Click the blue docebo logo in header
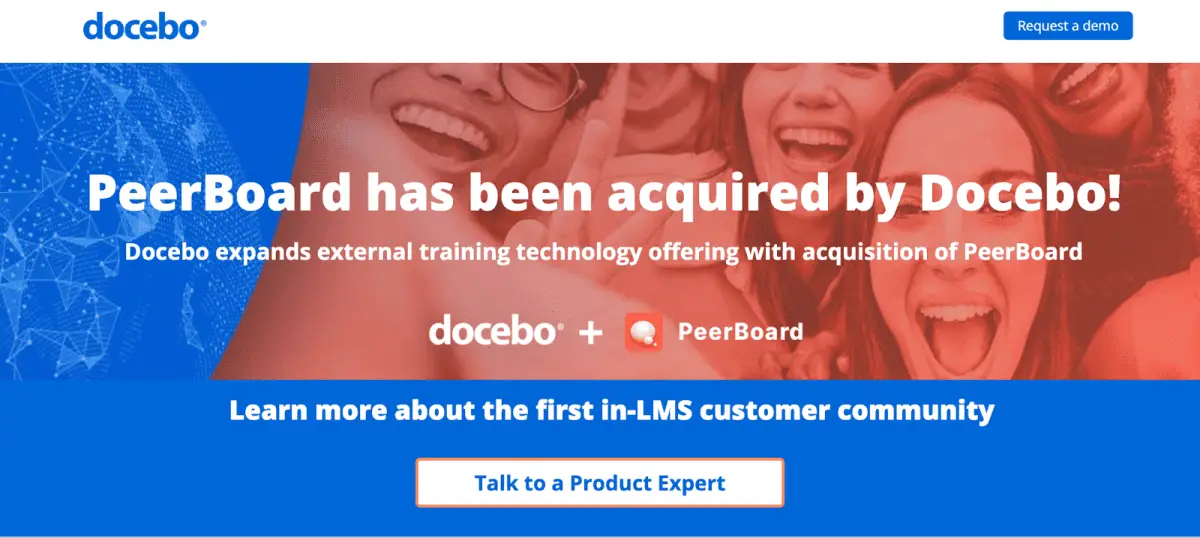 [144, 26]
